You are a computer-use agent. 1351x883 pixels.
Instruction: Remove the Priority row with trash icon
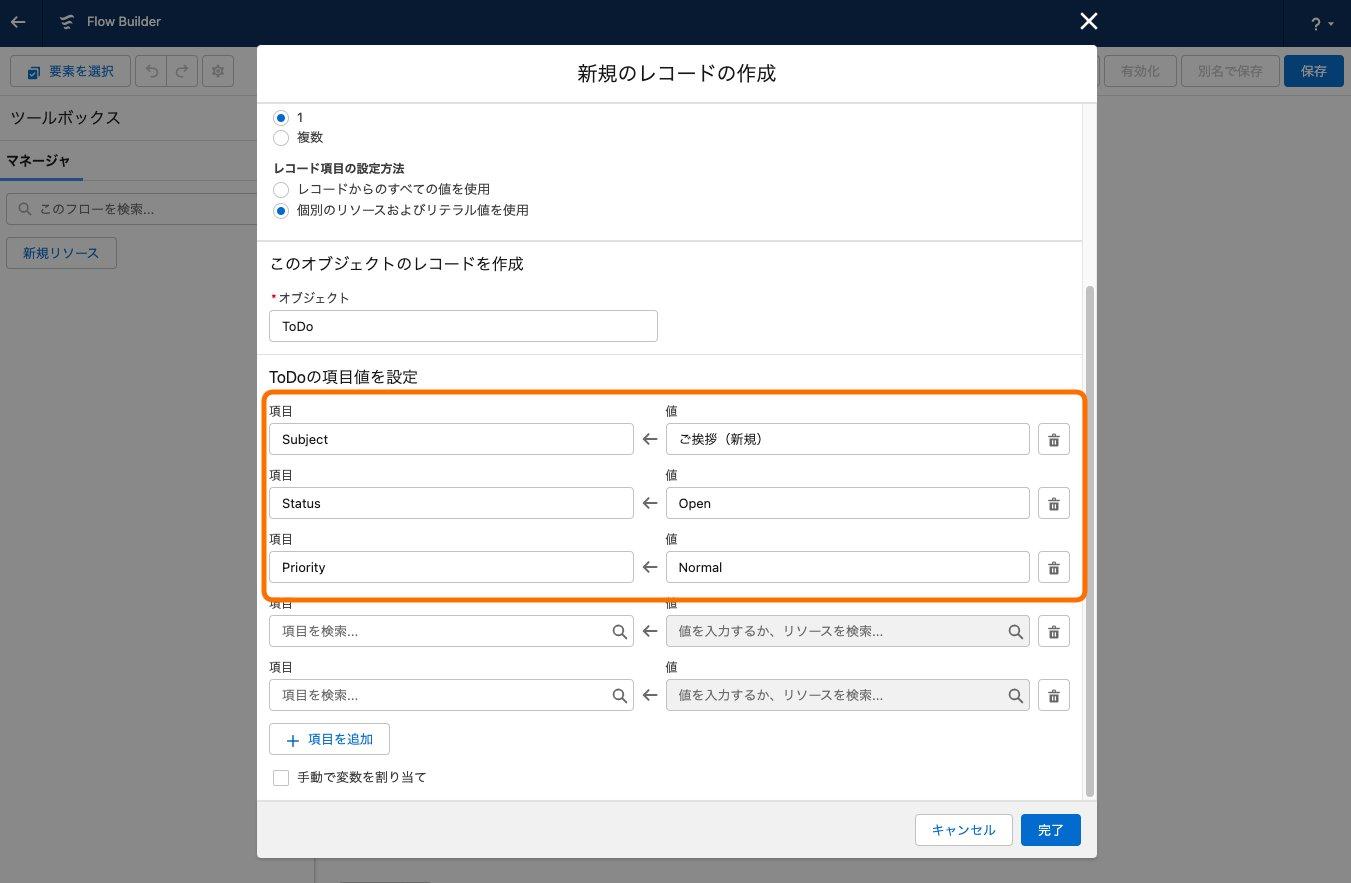1053,567
